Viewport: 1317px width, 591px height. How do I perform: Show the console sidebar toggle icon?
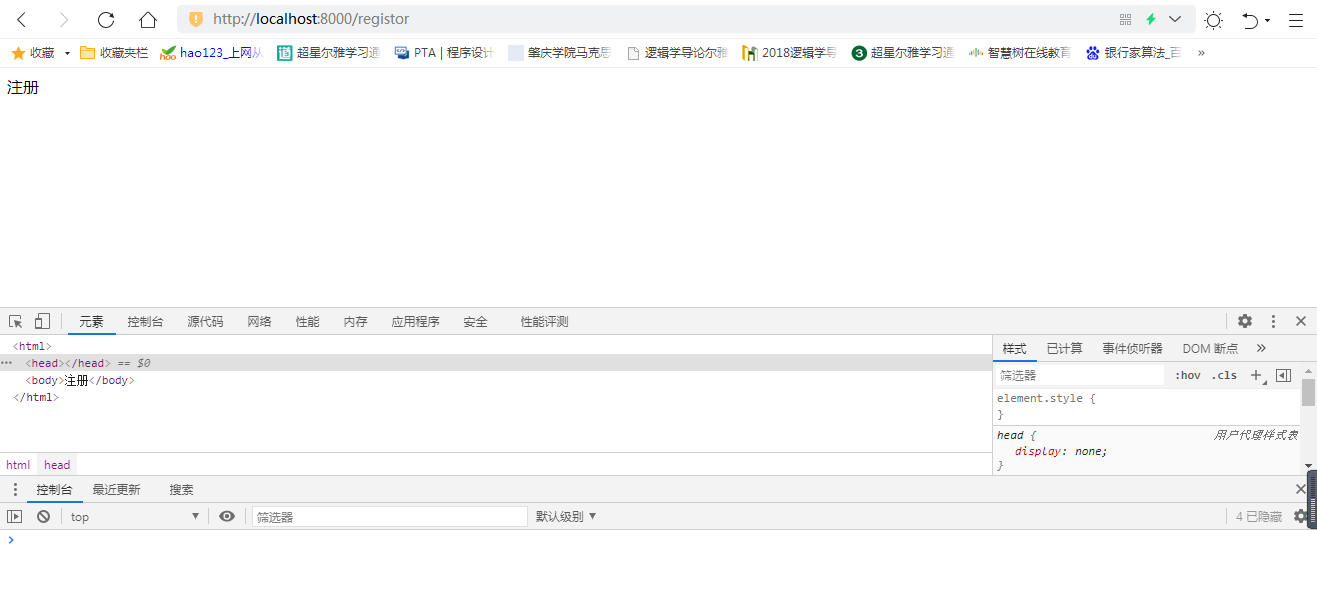pos(14,516)
